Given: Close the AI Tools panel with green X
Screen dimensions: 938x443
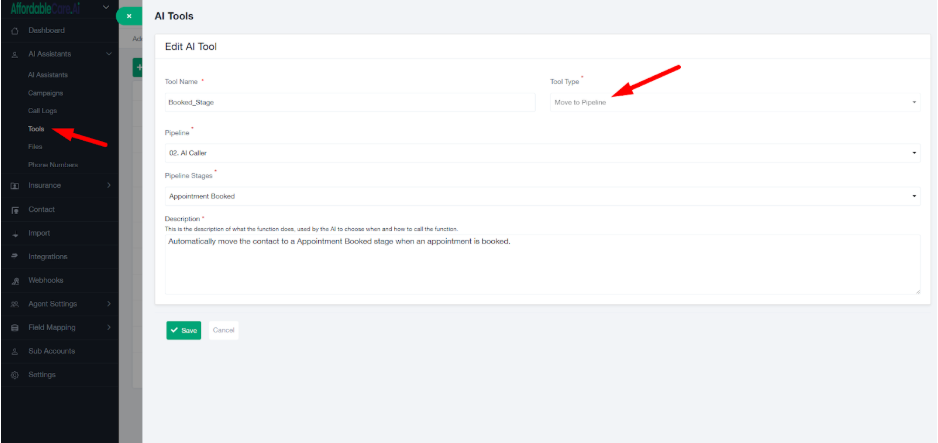Looking at the screenshot, I should [129, 16].
